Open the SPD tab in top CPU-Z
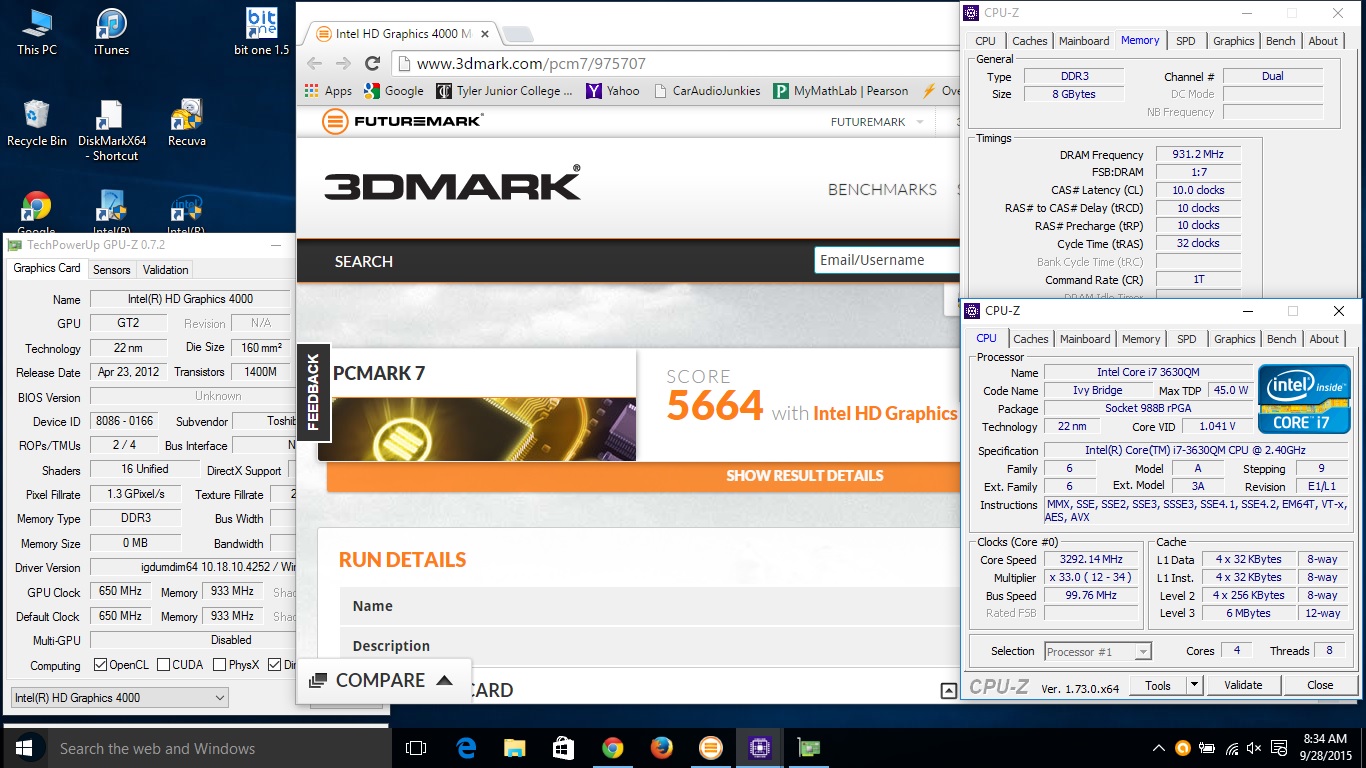 pos(1185,41)
